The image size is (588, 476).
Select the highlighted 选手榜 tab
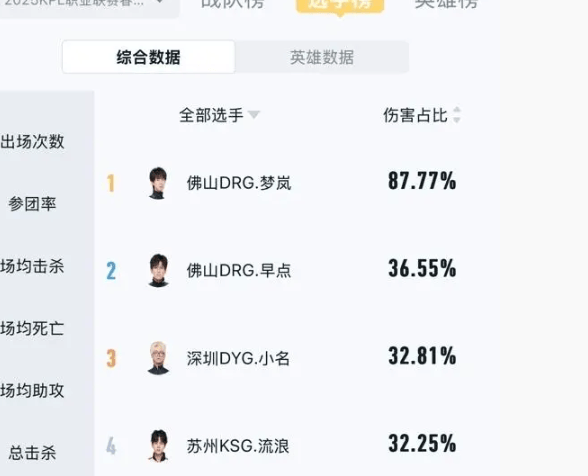[x=340, y=5]
